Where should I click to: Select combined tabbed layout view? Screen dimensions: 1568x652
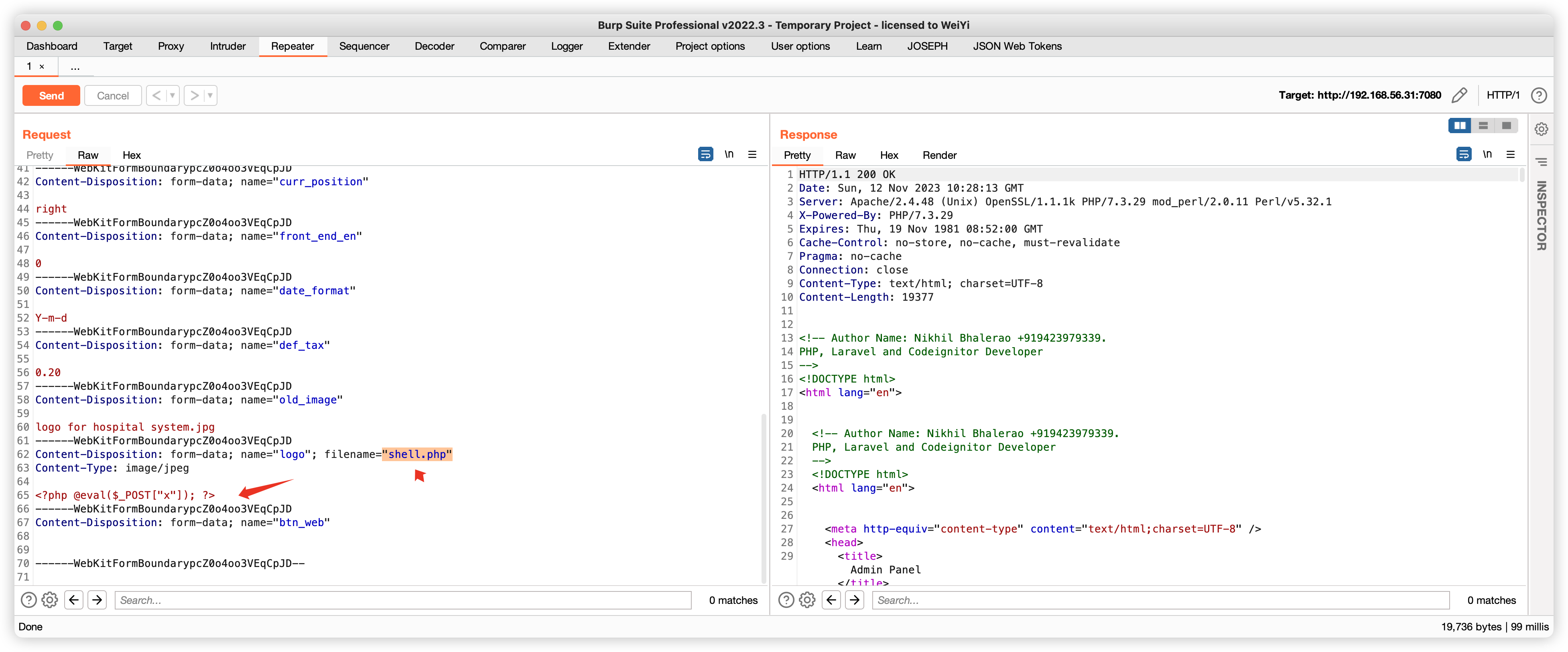(x=1506, y=125)
